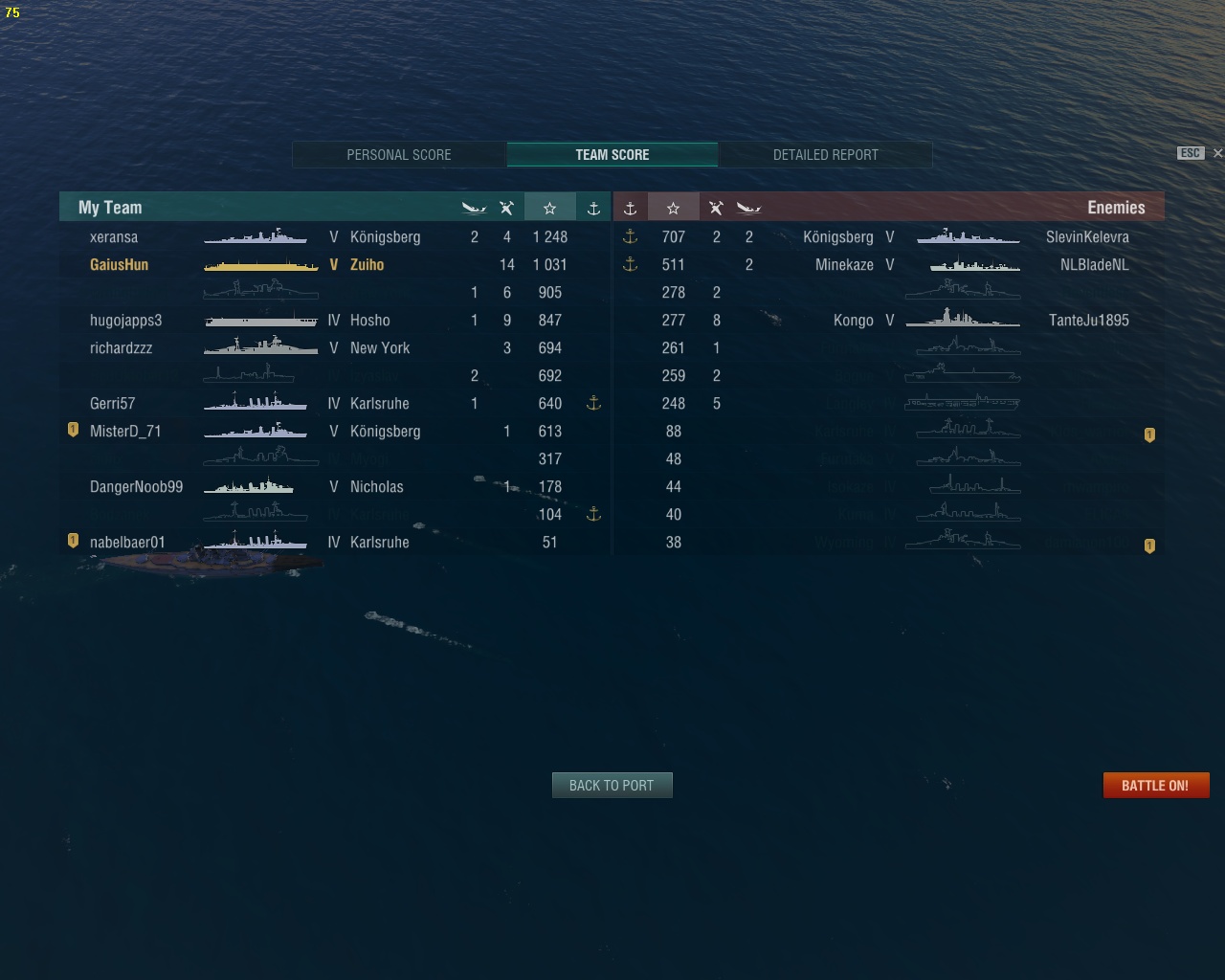
Task: Click the Kongo ship silhouette for TanteJu1895
Action: coord(962,319)
